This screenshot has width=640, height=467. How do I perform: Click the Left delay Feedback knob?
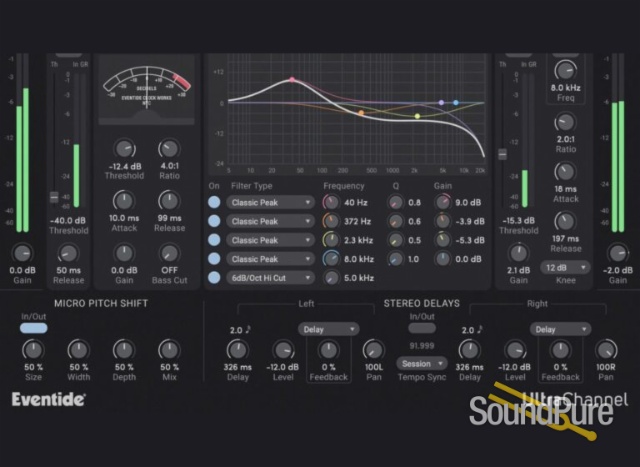click(x=328, y=350)
